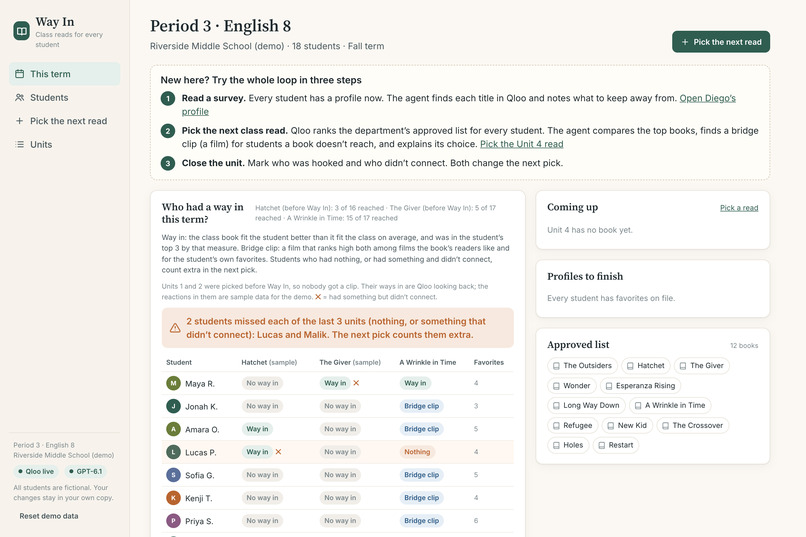Click the book icon on the New Kid chip
The width and height of the screenshot is (806, 537).
(611, 425)
